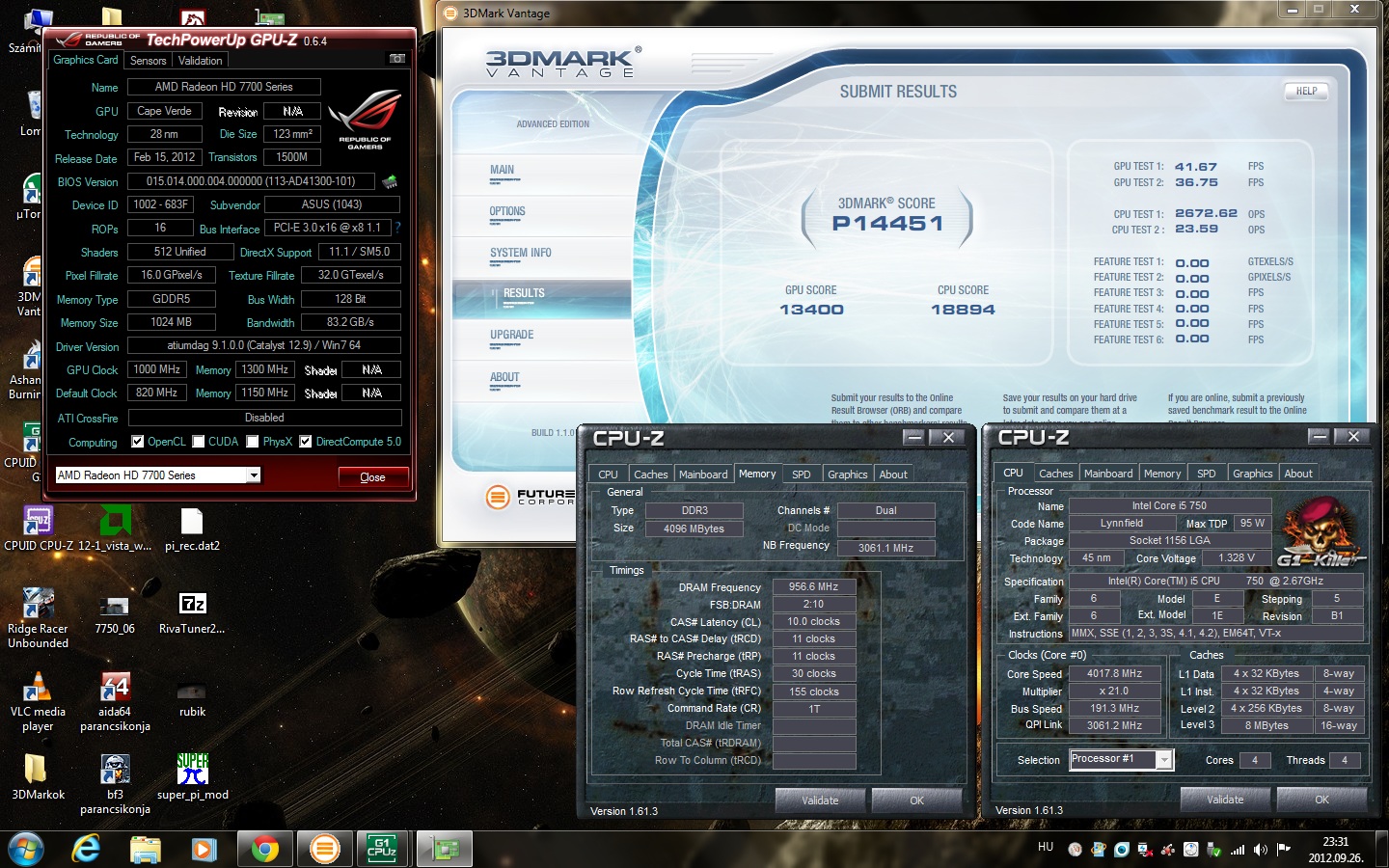
Task: Launch Internet Explorer from the taskbar
Action: (x=87, y=849)
